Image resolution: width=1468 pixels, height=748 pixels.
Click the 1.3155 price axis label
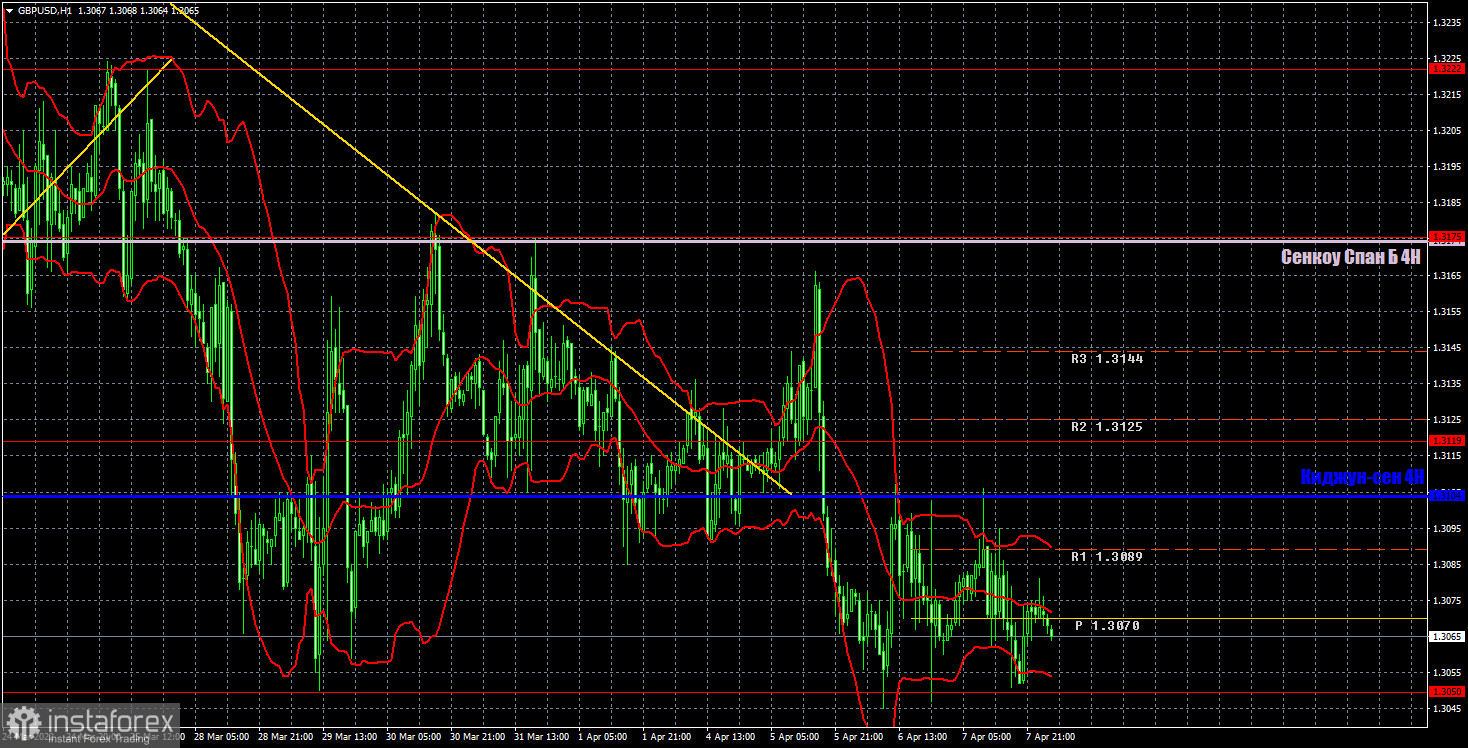1447,312
